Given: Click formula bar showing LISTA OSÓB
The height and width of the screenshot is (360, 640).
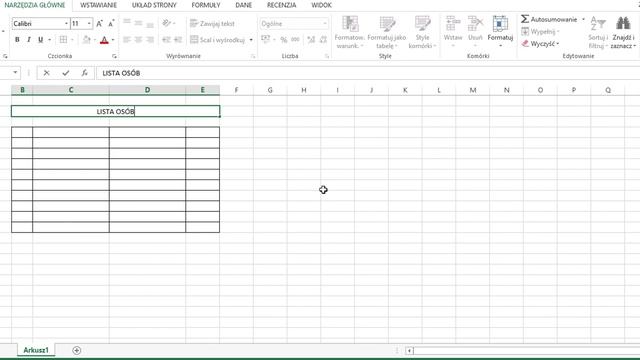Looking at the screenshot, I should click(x=367, y=73).
